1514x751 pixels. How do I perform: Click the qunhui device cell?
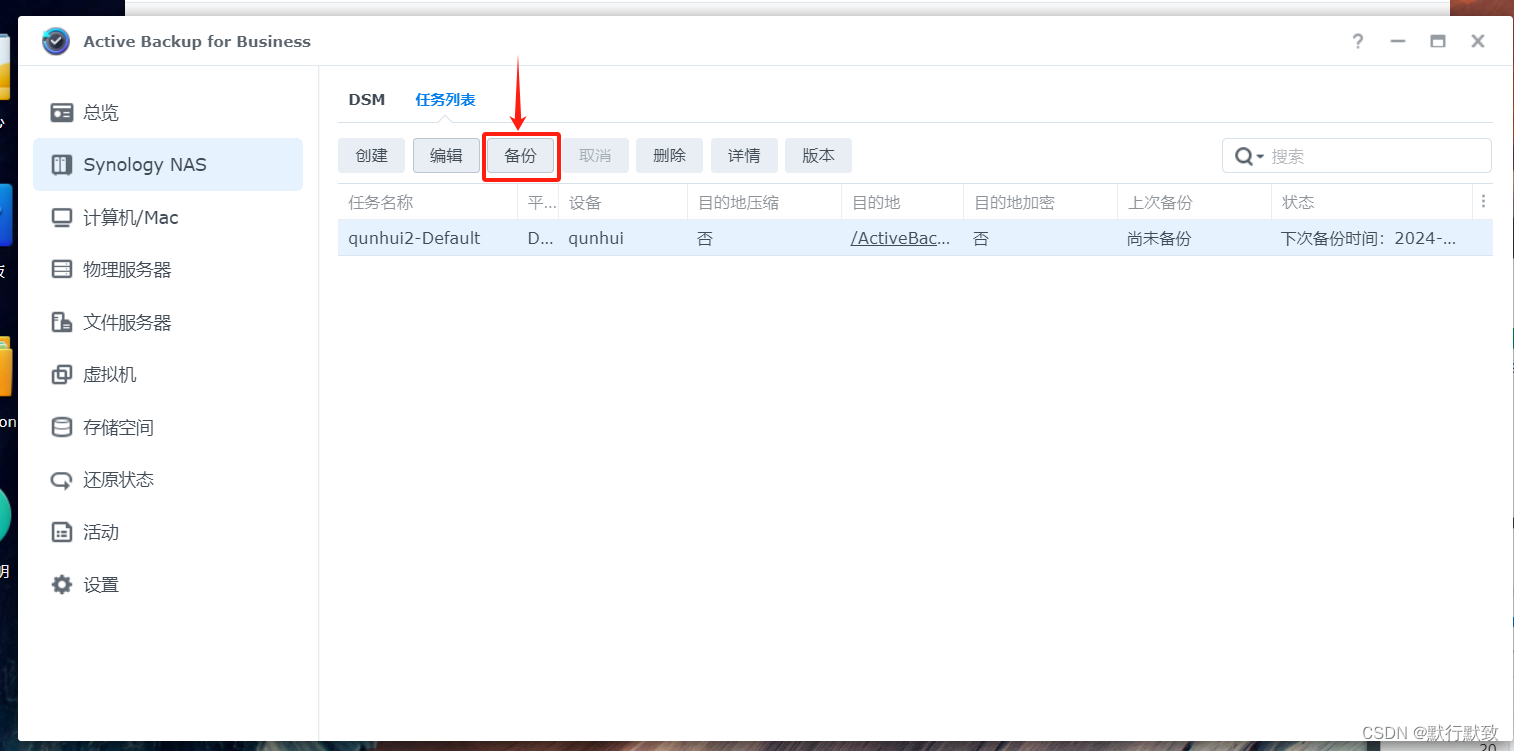596,238
